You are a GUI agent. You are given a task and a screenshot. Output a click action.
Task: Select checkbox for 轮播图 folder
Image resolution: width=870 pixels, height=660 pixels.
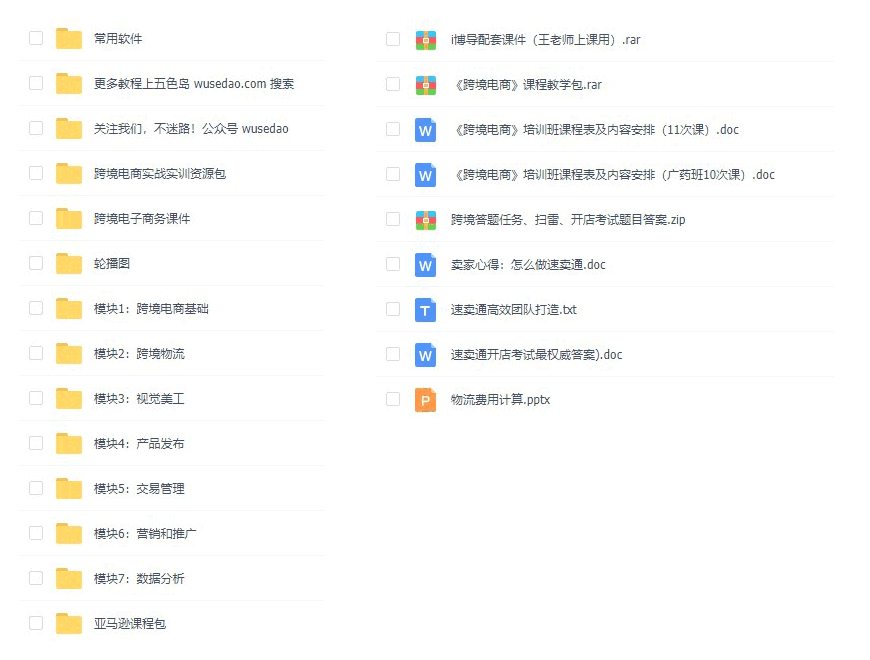point(36,263)
